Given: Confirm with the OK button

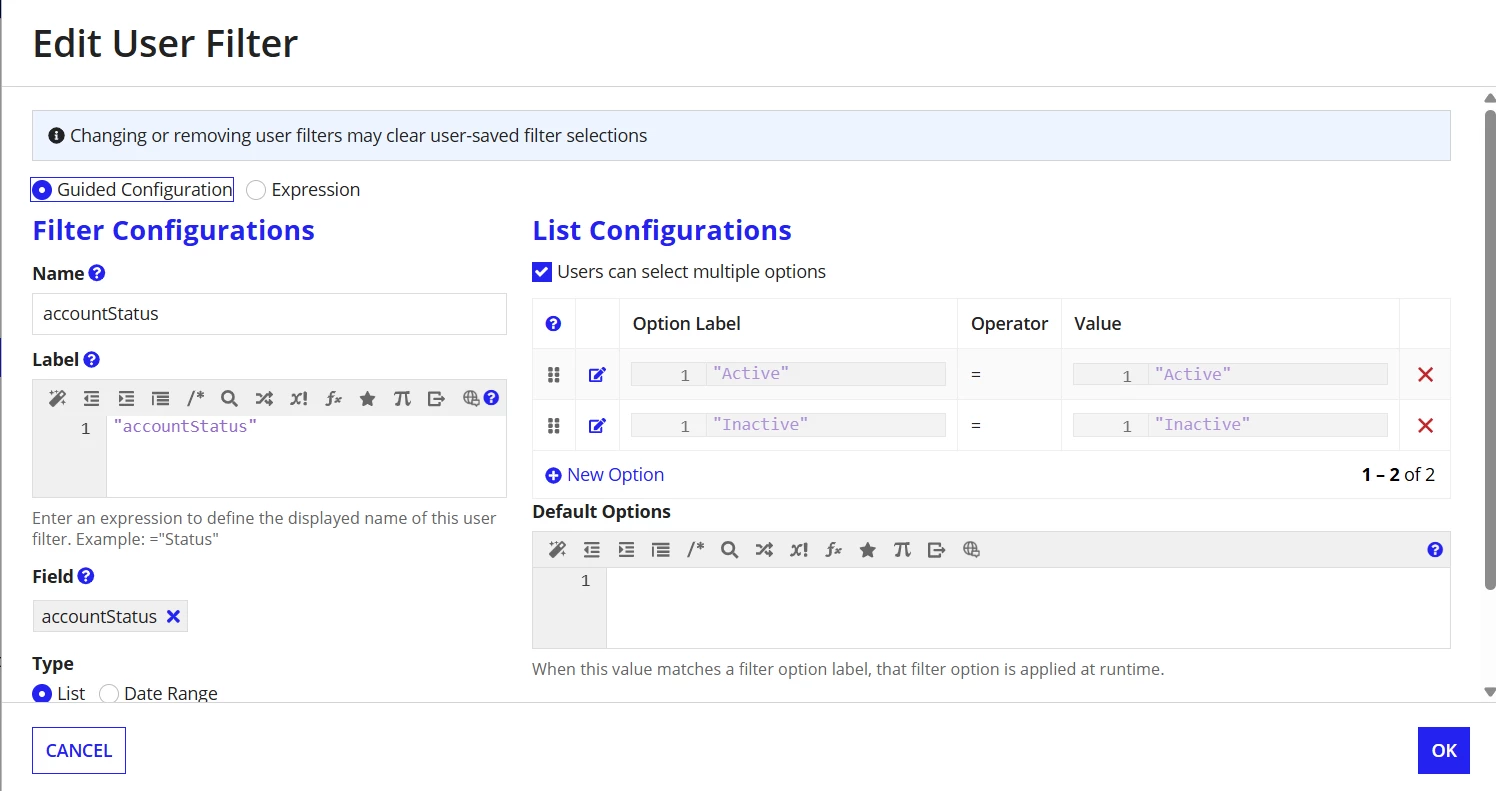Looking at the screenshot, I should point(1444,750).
